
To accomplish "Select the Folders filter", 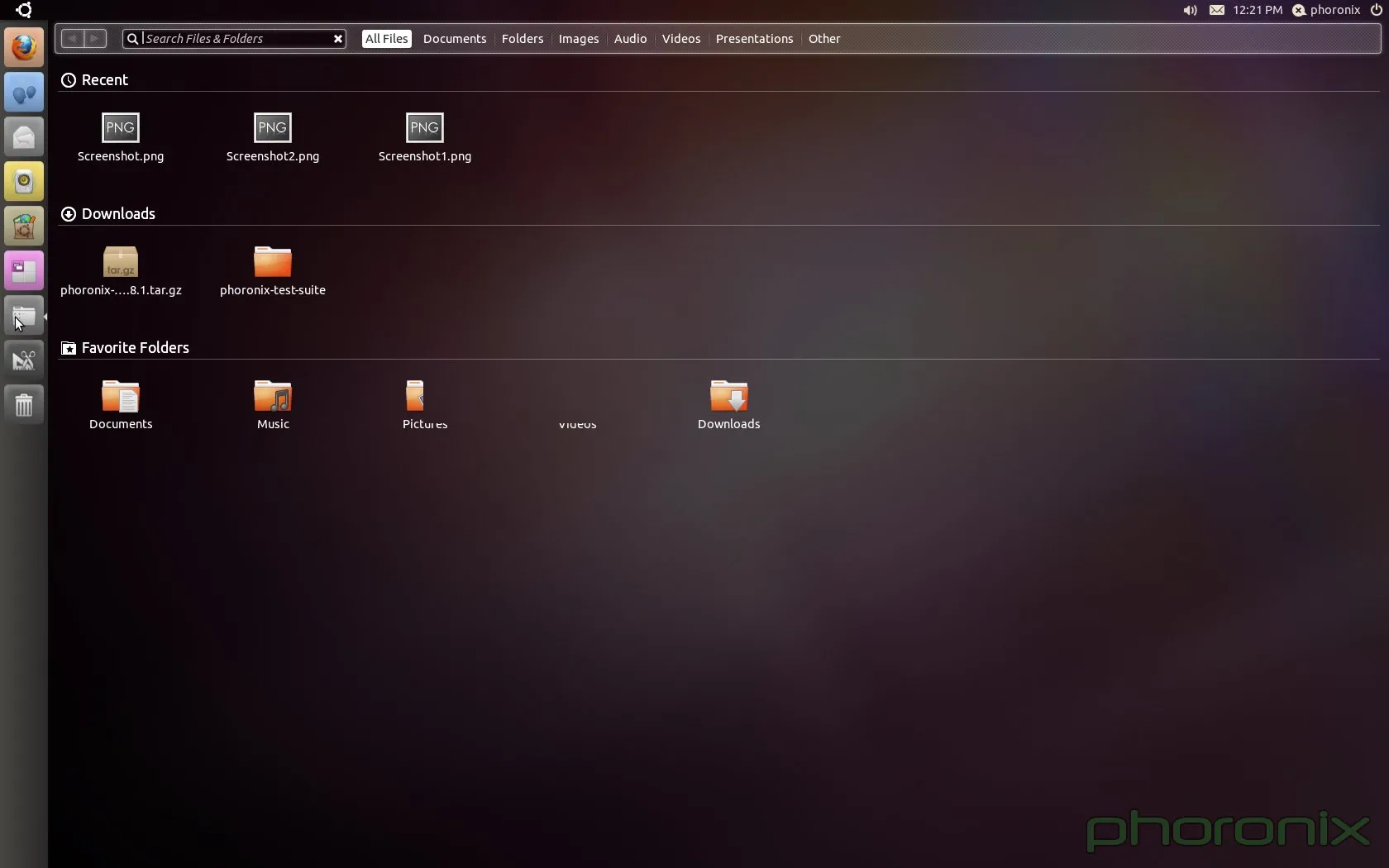I will [x=523, y=39].
